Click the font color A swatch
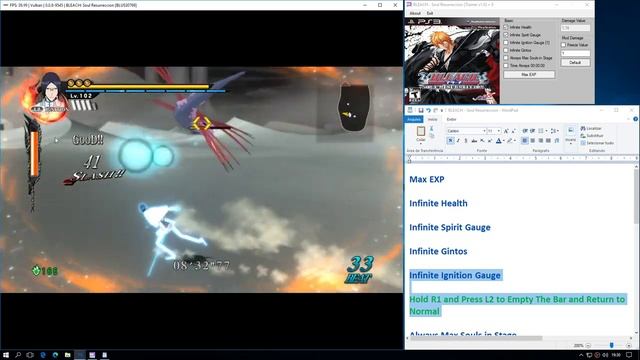The width and height of the screenshot is (640, 360). (498, 140)
